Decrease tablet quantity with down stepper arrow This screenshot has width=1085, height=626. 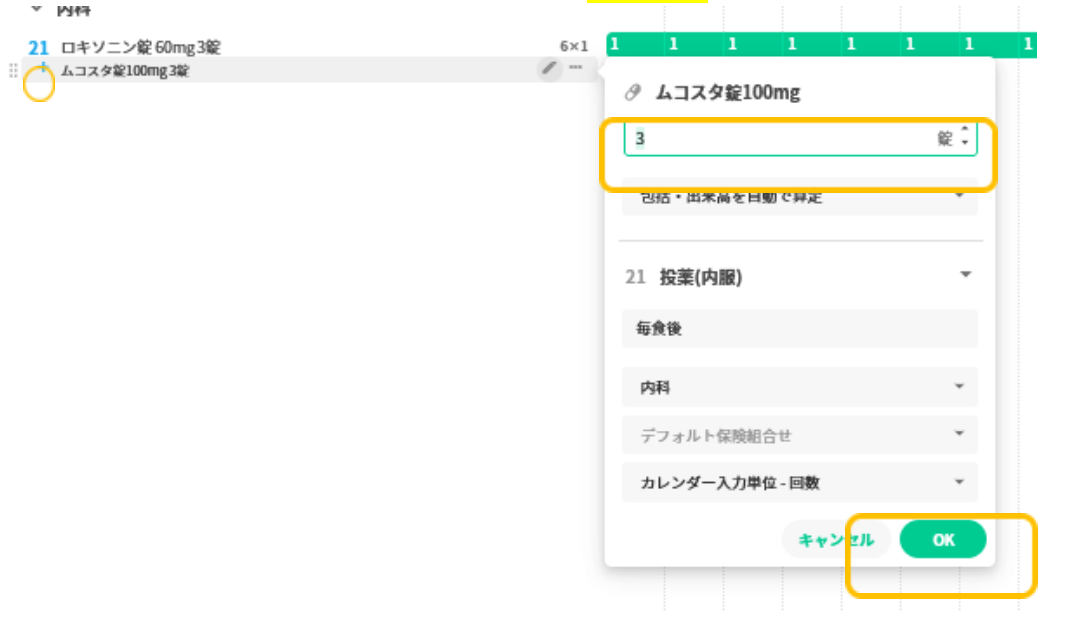click(965, 142)
